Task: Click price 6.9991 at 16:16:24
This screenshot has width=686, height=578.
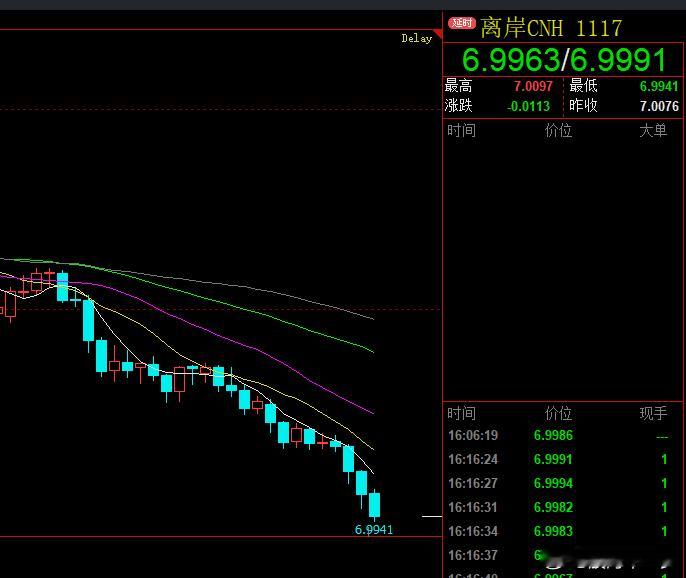Action: click(x=553, y=459)
